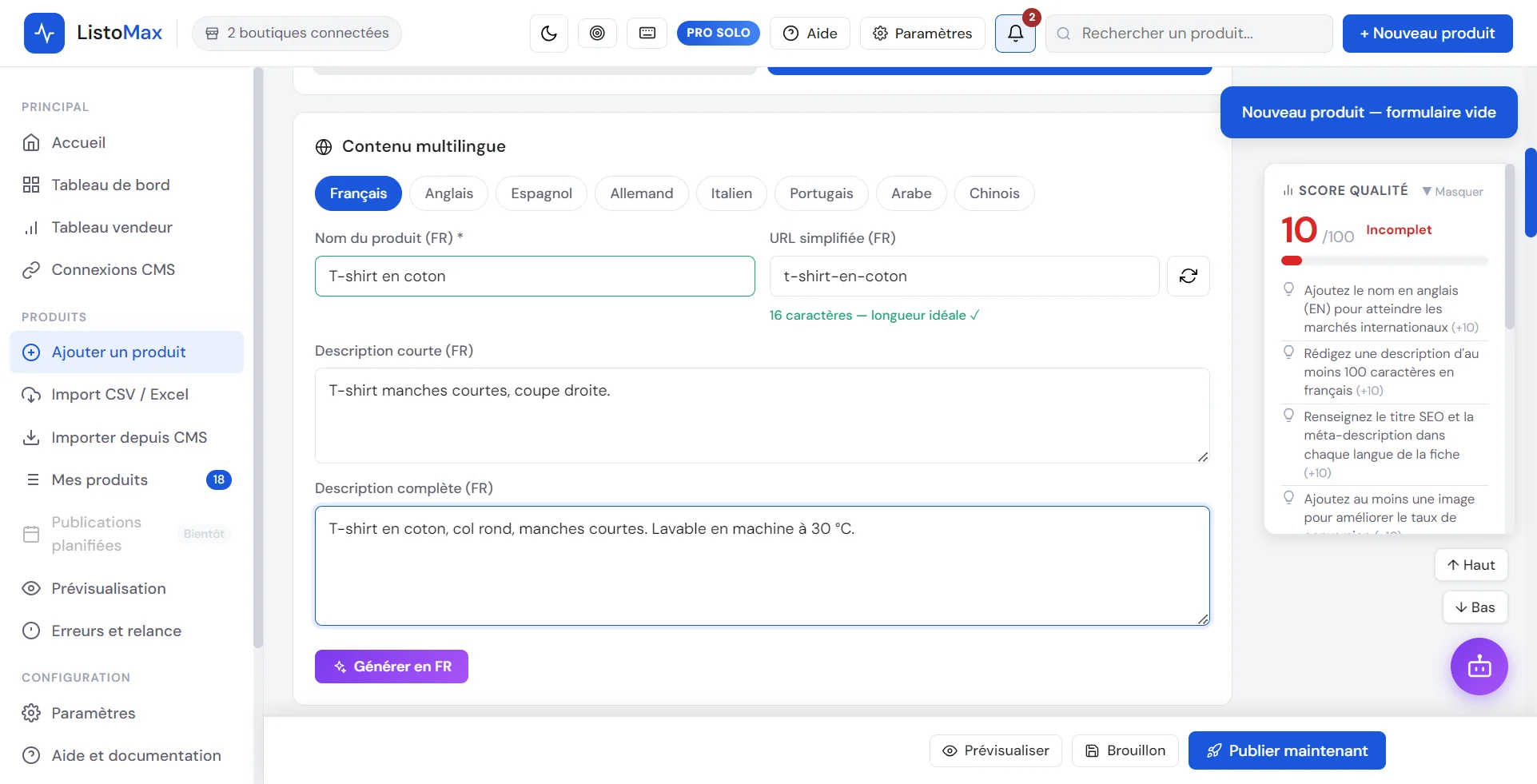Click the Nouveau produit button
Image resolution: width=1537 pixels, height=784 pixels.
coord(1427,34)
